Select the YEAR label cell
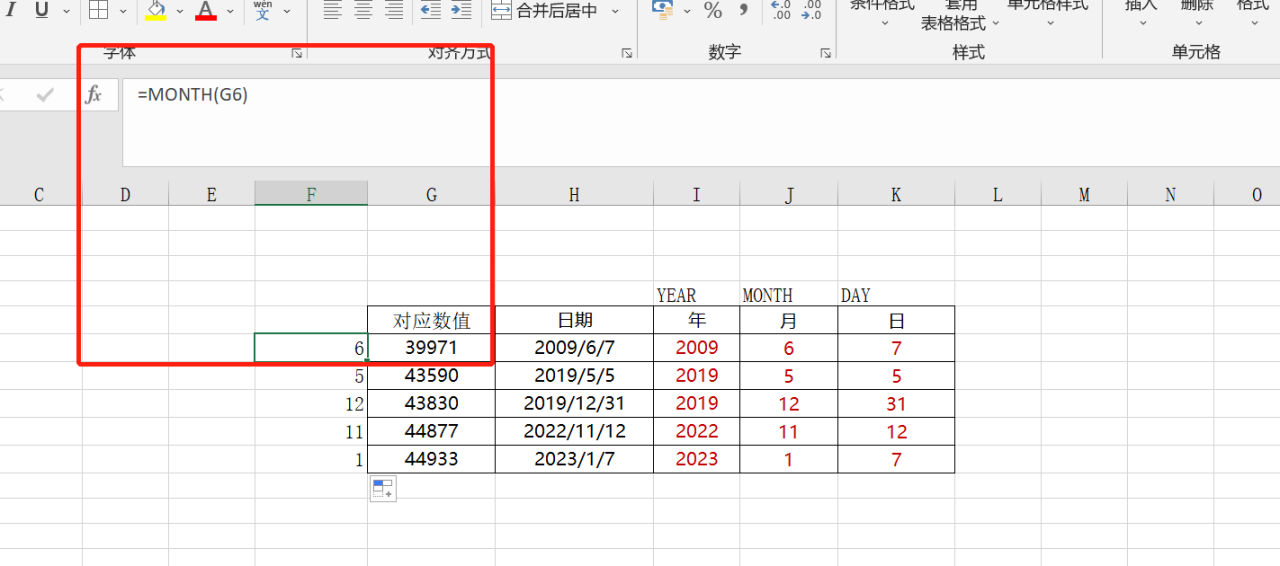The width and height of the screenshot is (1280, 566). [697, 295]
